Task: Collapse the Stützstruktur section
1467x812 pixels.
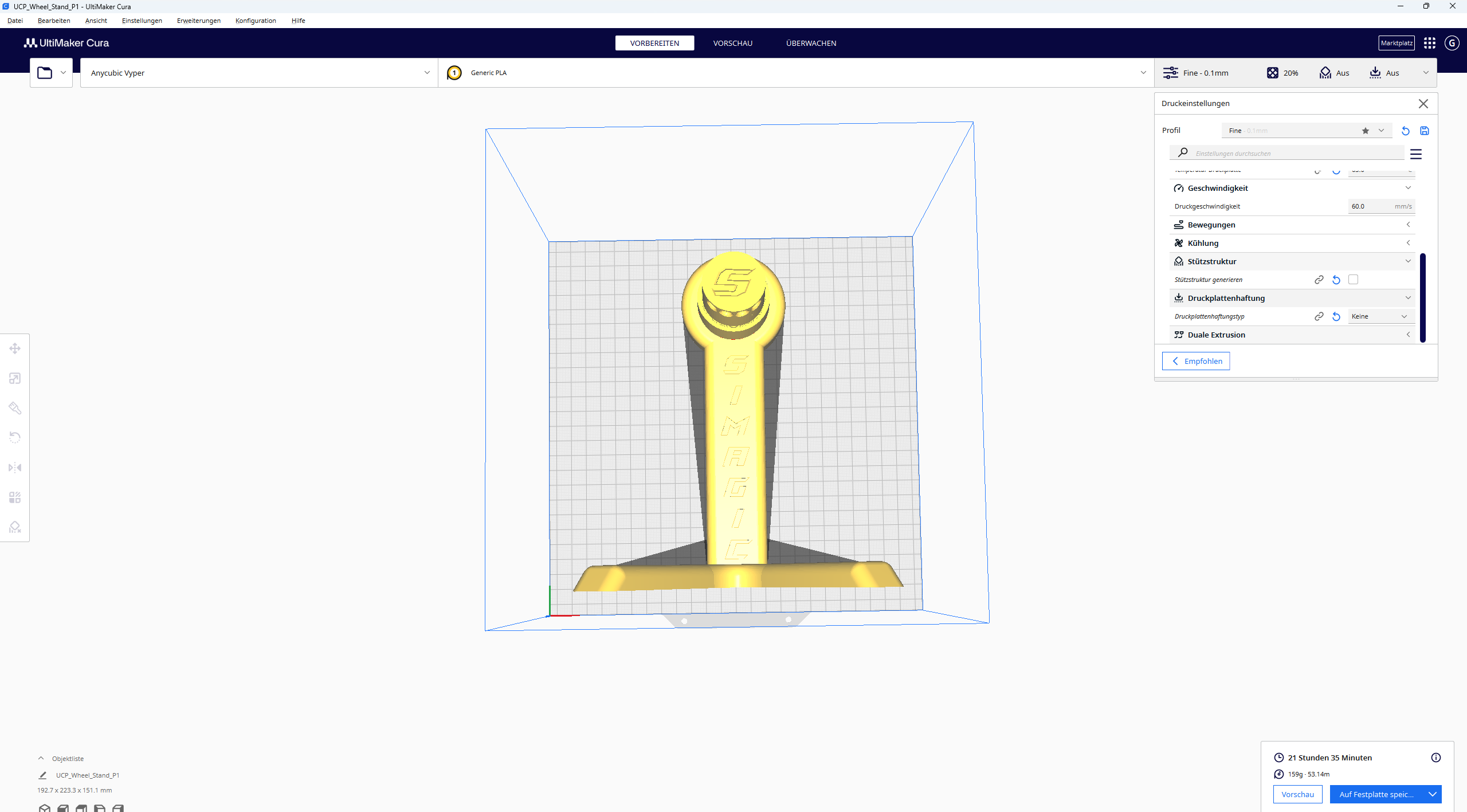Action: (1292, 261)
